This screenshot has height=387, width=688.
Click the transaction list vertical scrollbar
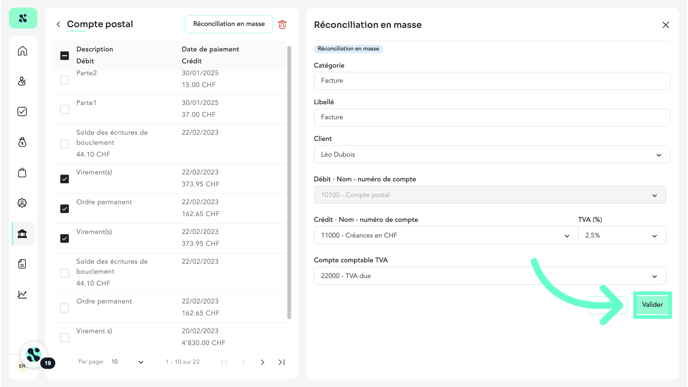(x=289, y=182)
